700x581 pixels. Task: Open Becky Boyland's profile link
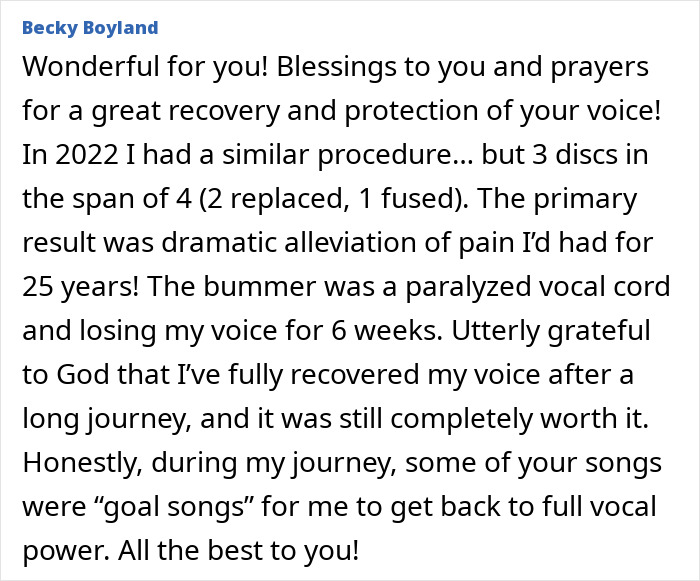click(x=89, y=27)
